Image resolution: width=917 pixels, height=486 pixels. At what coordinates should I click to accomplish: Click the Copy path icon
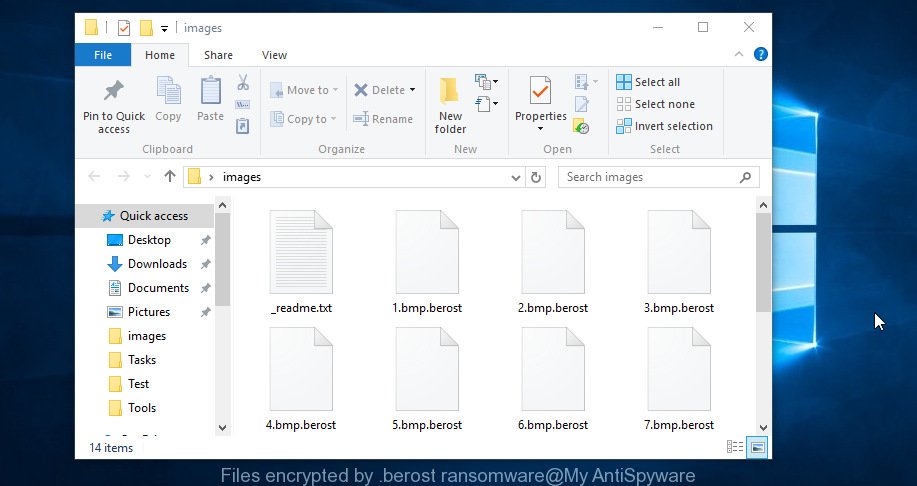[243, 105]
